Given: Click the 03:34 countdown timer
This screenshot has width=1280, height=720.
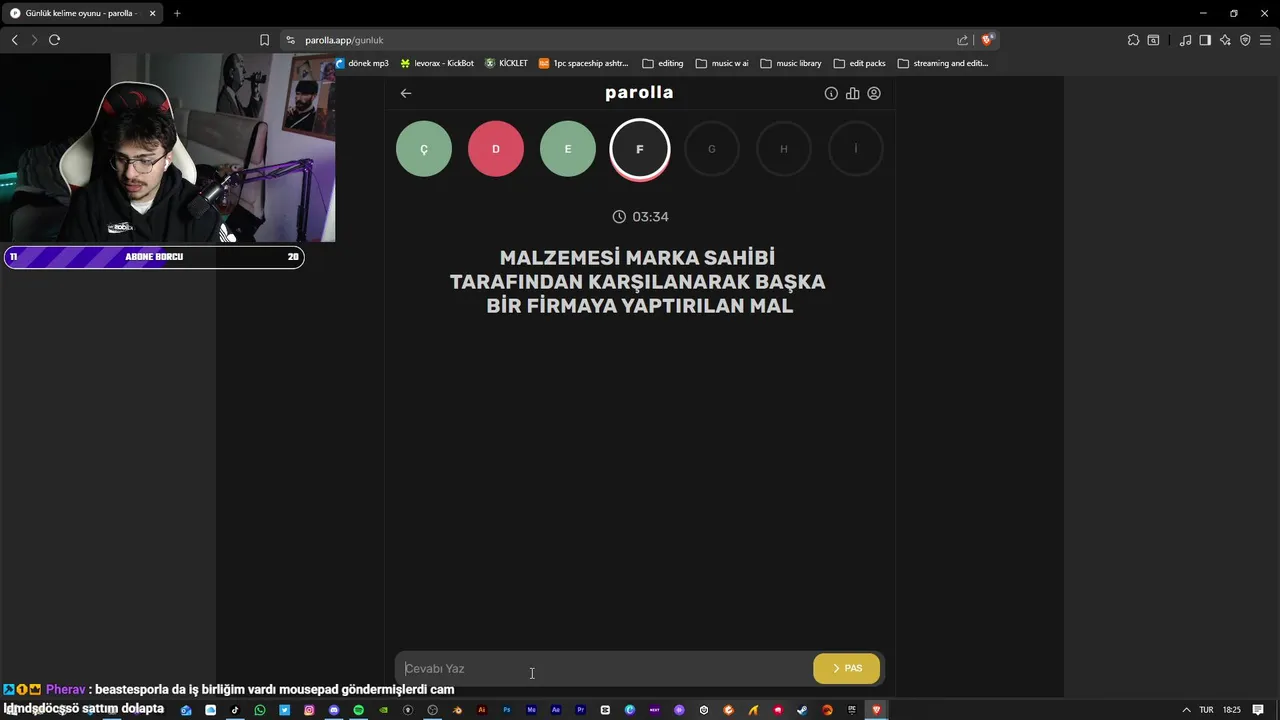Looking at the screenshot, I should [640, 217].
